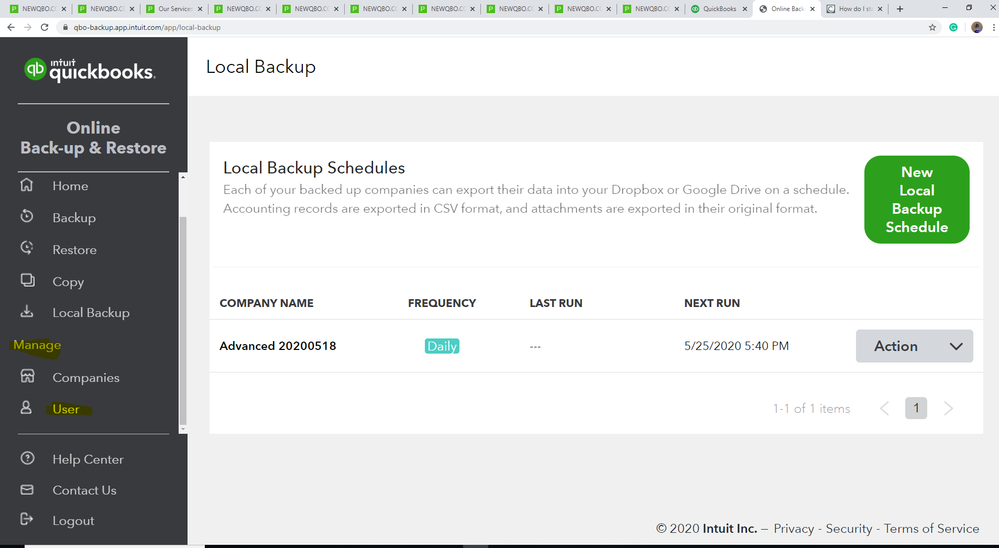Image resolution: width=999 pixels, height=548 pixels.
Task: Click the Logout exit icon
Action: tap(27, 519)
